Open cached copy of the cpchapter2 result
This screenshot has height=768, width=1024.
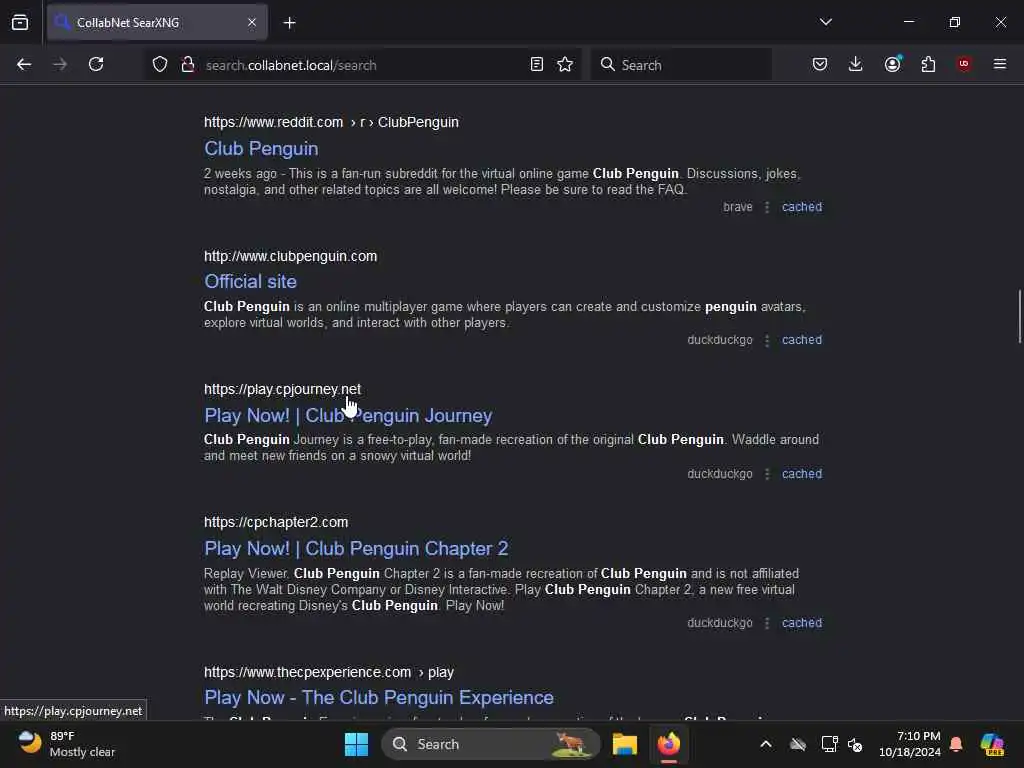pyautogui.click(x=802, y=623)
